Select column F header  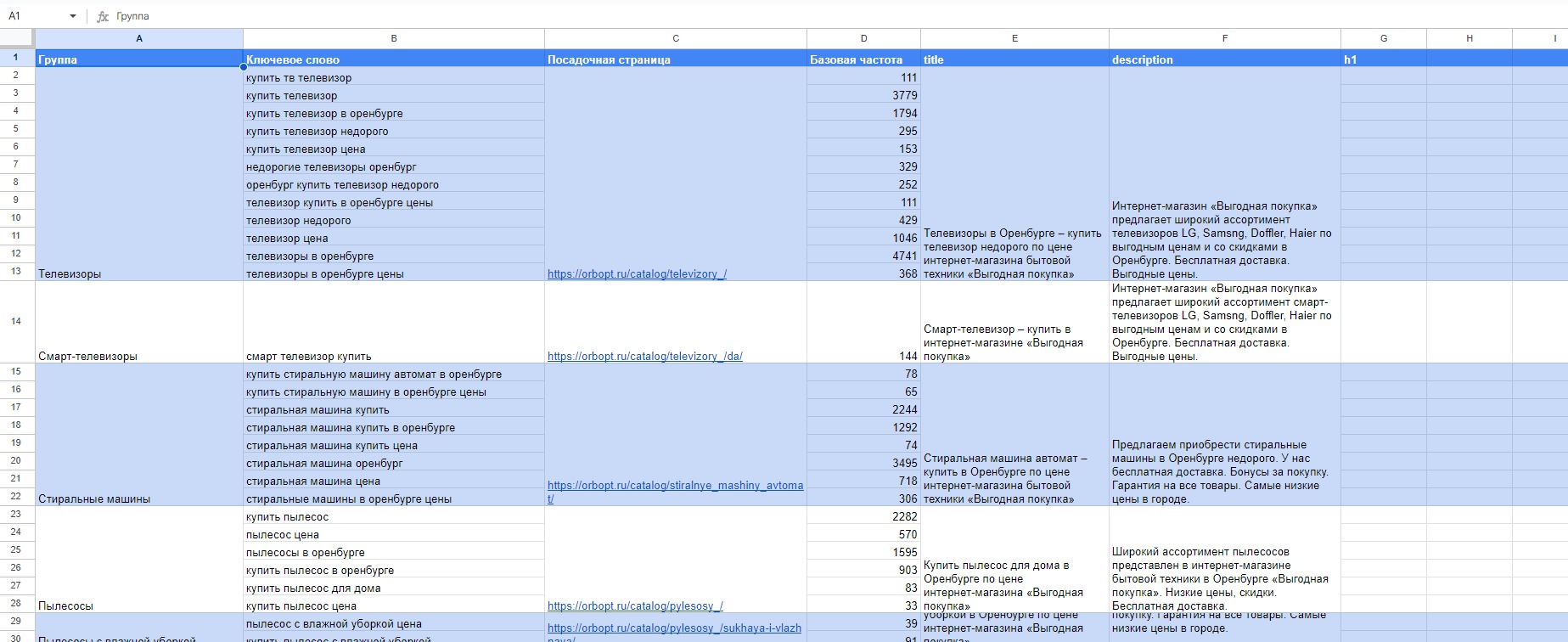(x=1225, y=38)
